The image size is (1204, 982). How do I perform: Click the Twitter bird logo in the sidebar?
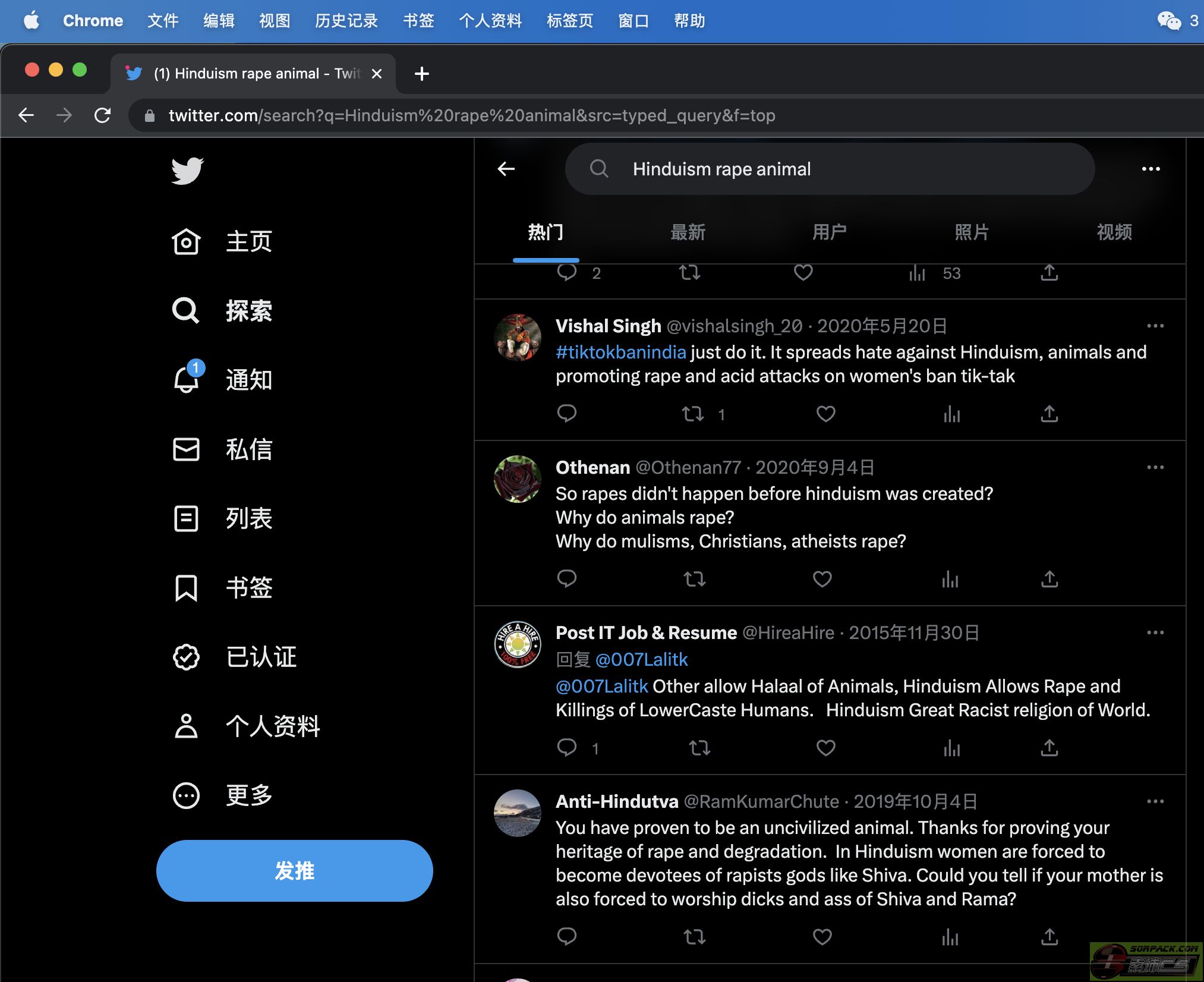pyautogui.click(x=187, y=171)
